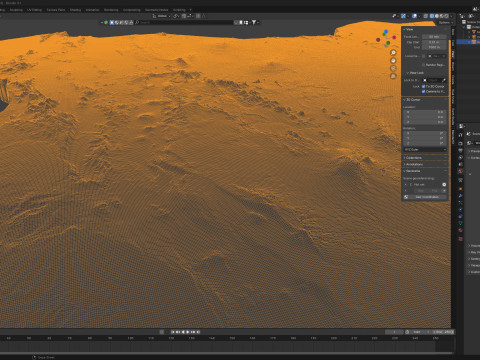Image resolution: width=480 pixels, height=360 pixels.
Task: Add a new workspace with plus tab
Action: pos(190,10)
